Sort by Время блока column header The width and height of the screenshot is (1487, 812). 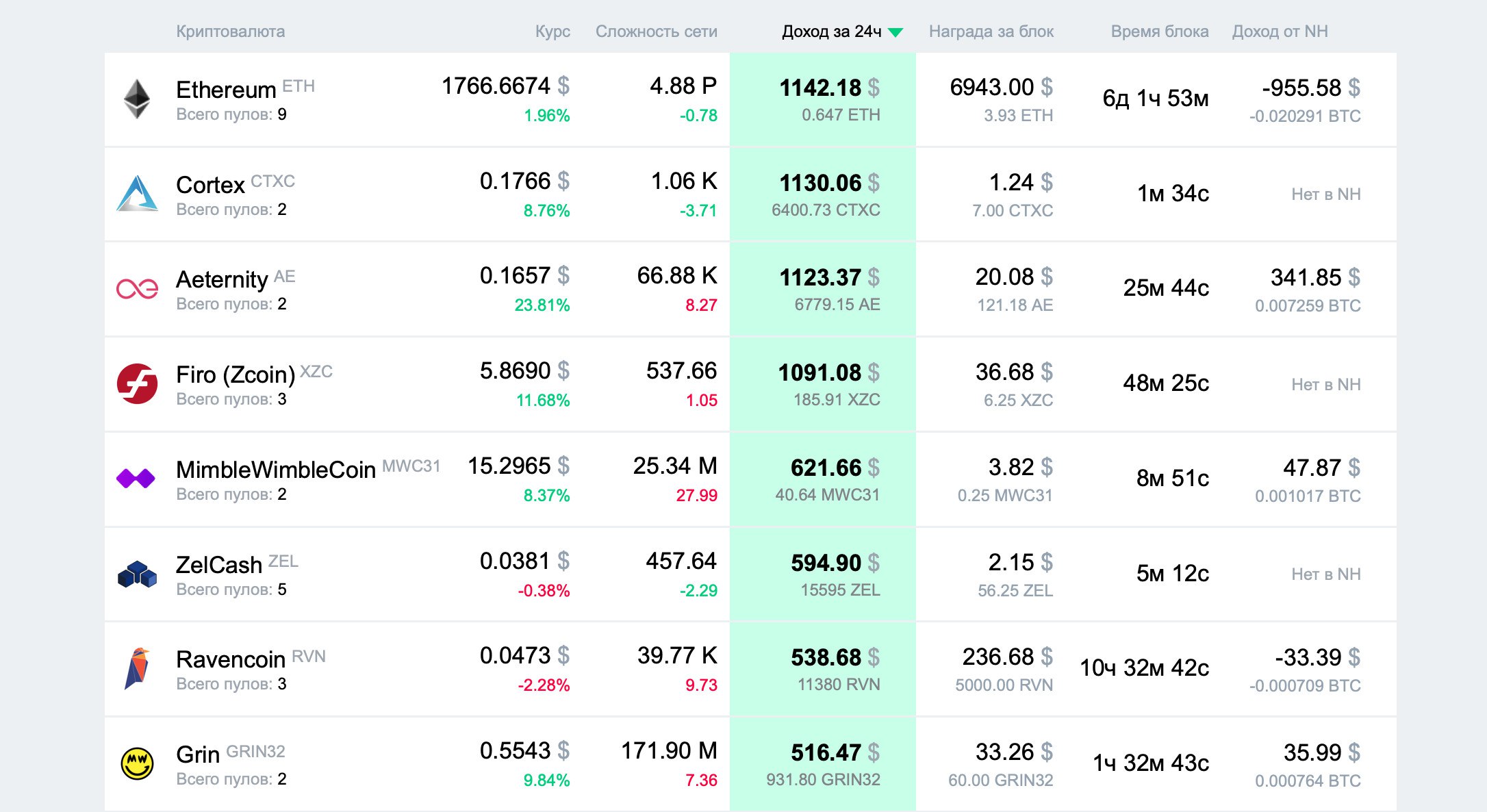[1159, 31]
